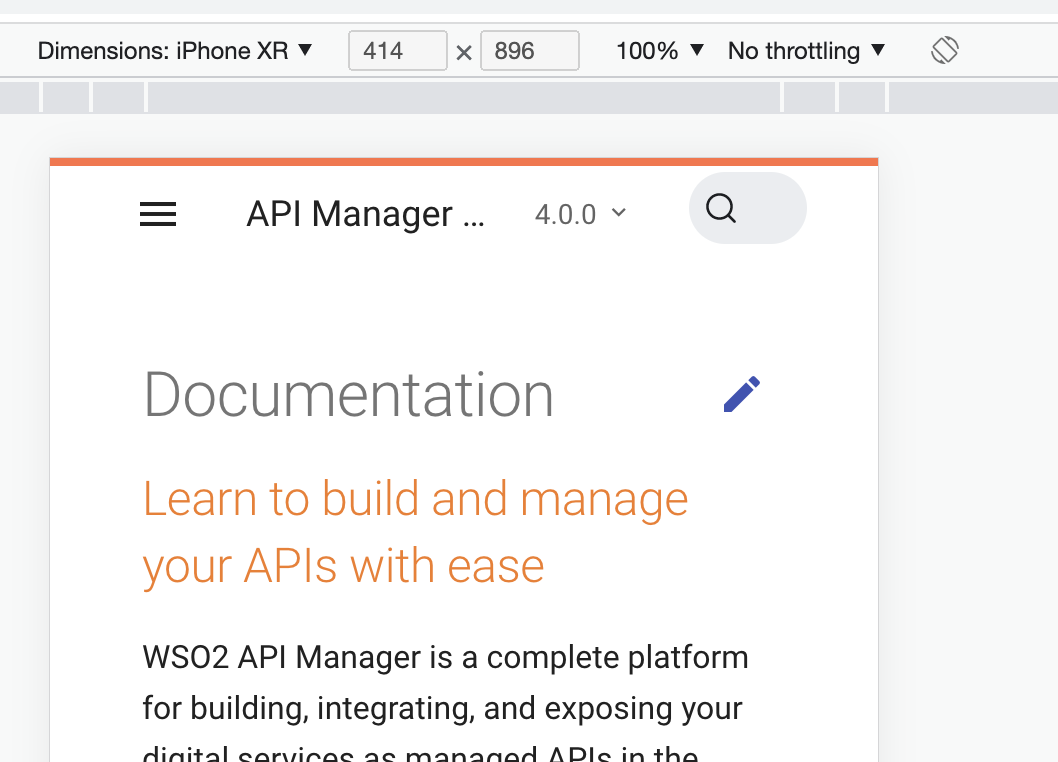Open the No throttling dropdown

coord(806,51)
